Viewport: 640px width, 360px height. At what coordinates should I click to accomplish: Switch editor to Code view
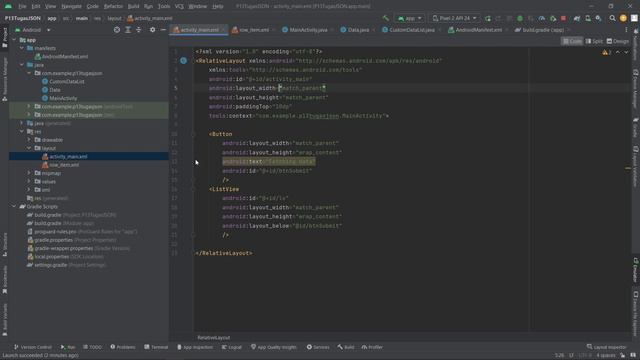click(572, 41)
